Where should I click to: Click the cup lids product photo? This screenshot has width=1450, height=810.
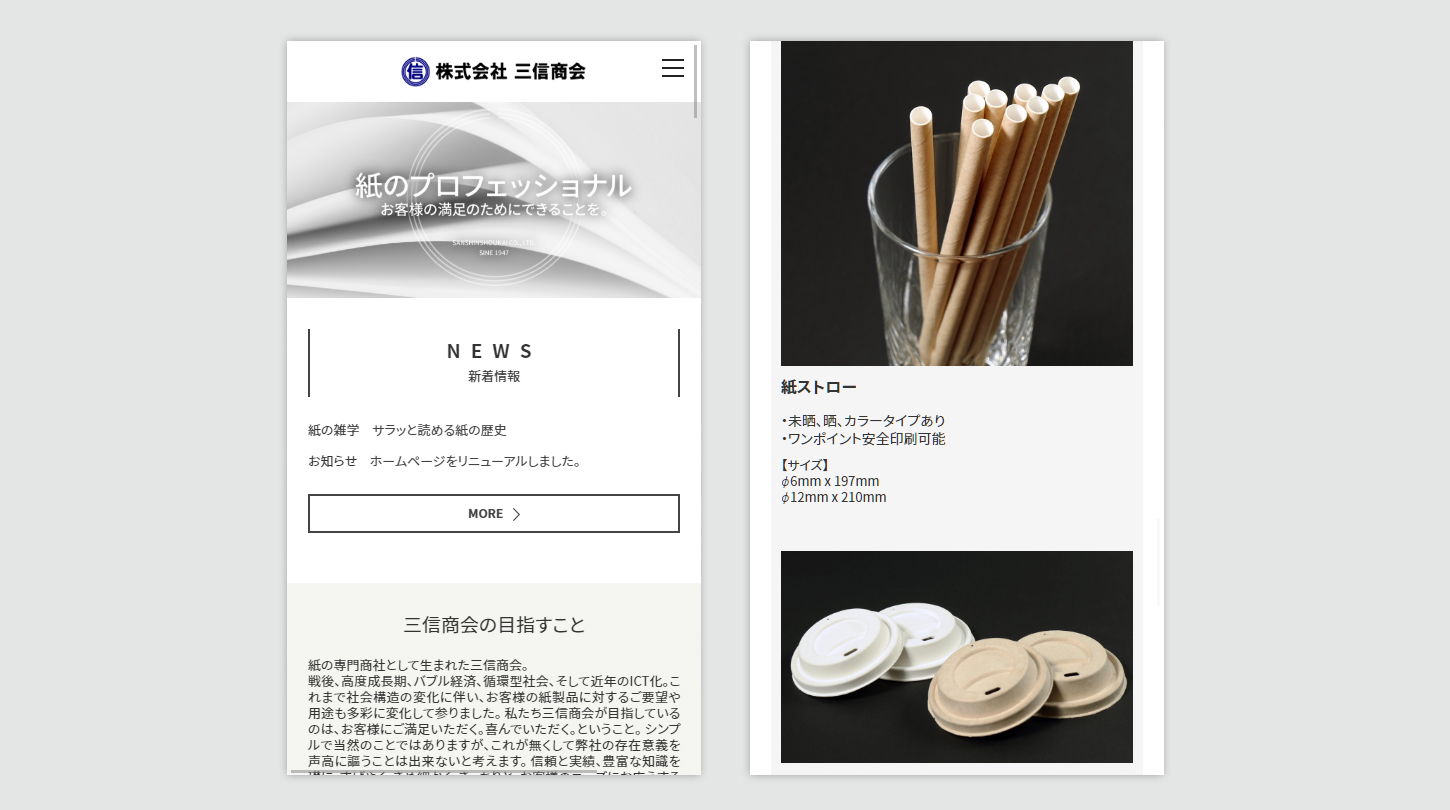coord(957,657)
